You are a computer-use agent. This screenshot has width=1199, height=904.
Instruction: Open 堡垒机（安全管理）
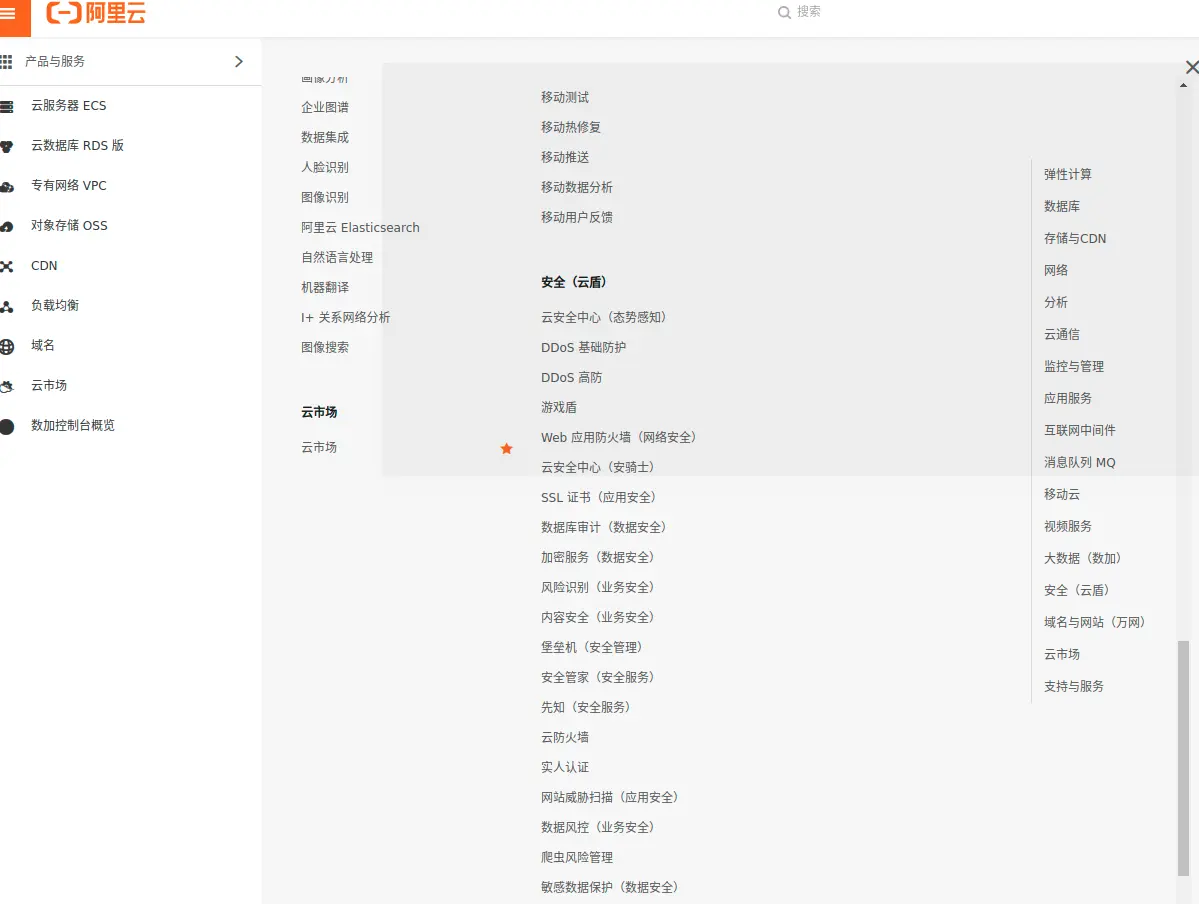592,647
